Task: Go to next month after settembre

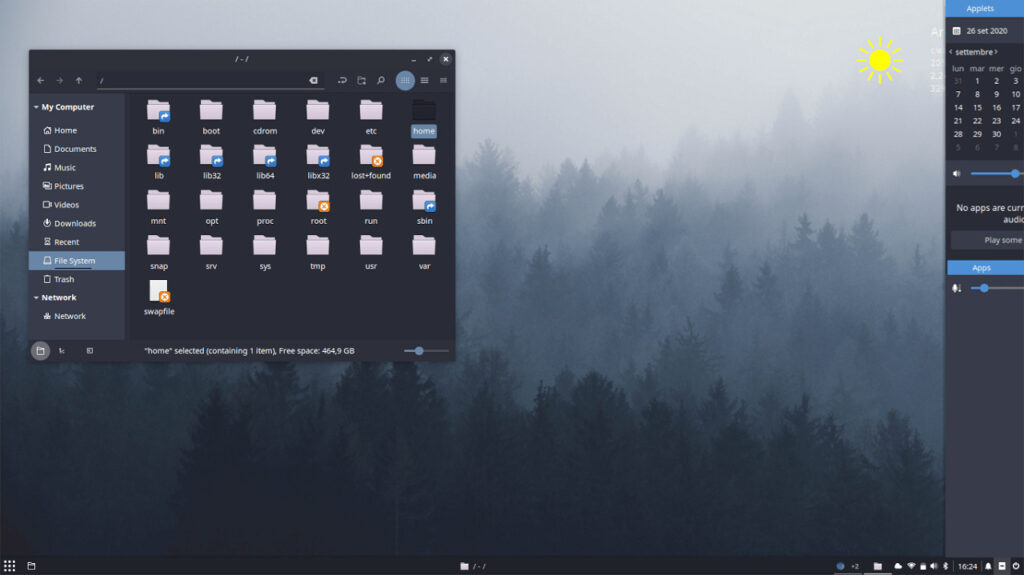Action: click(996, 51)
